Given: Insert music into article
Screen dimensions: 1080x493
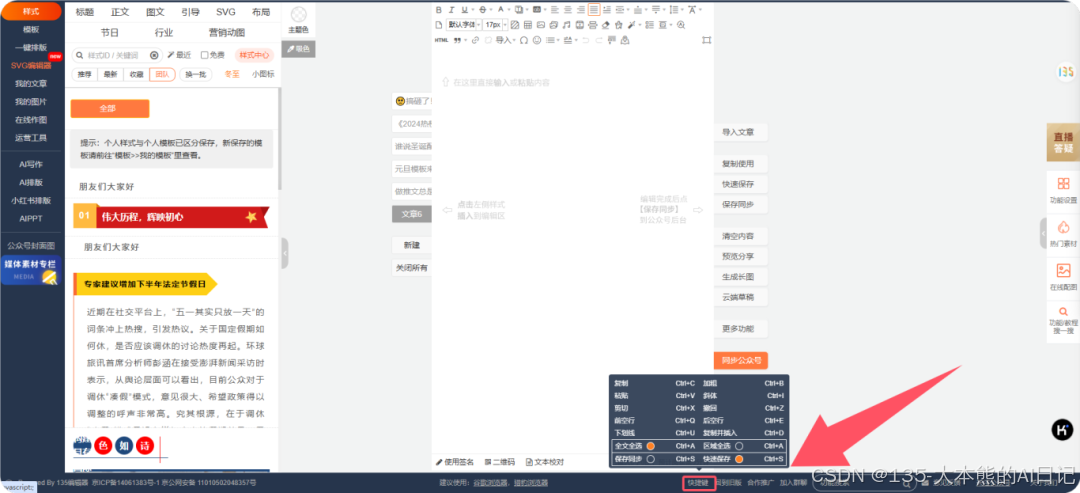Looking at the screenshot, I should [567, 25].
